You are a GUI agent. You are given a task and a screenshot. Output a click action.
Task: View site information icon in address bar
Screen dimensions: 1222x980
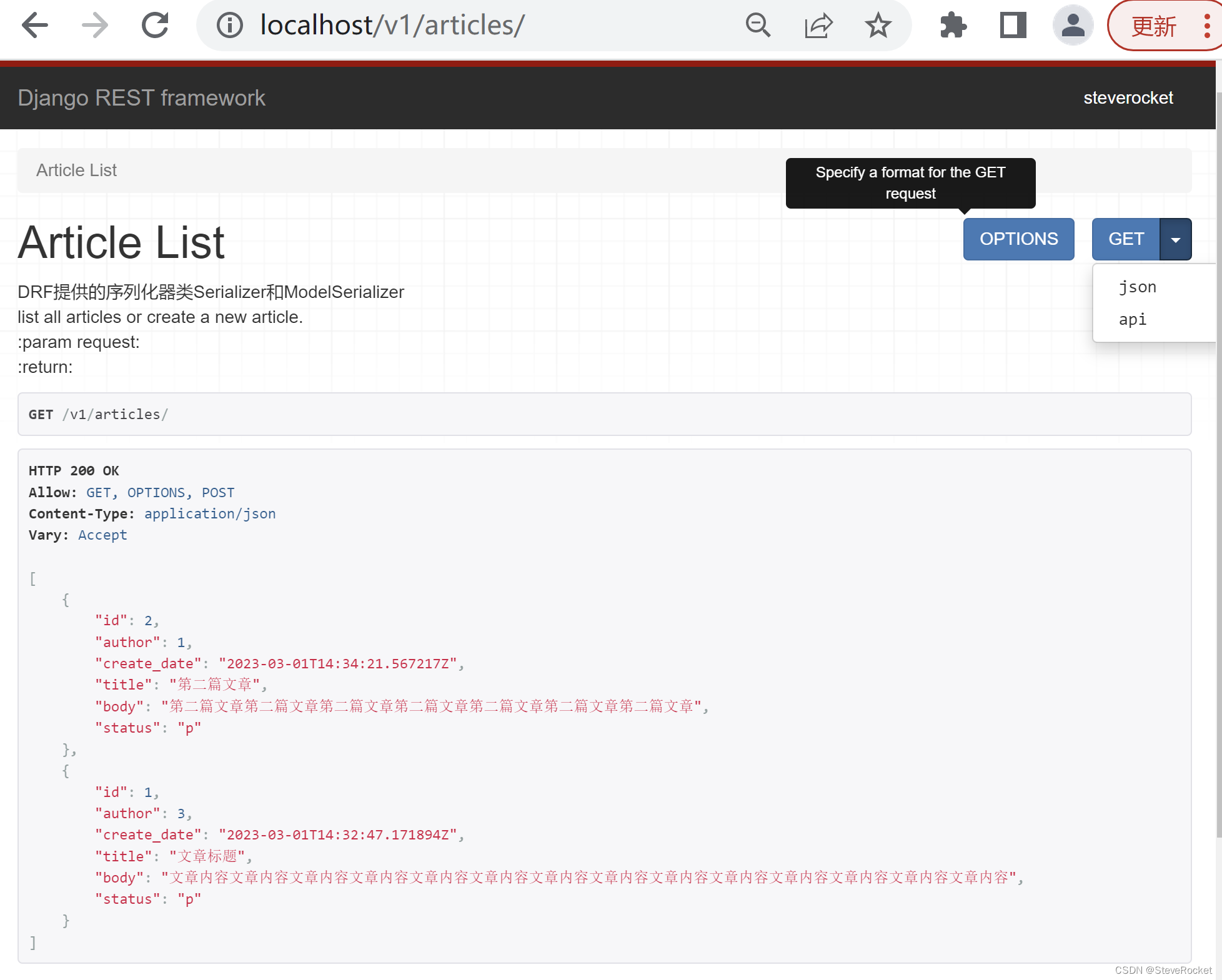[230, 26]
